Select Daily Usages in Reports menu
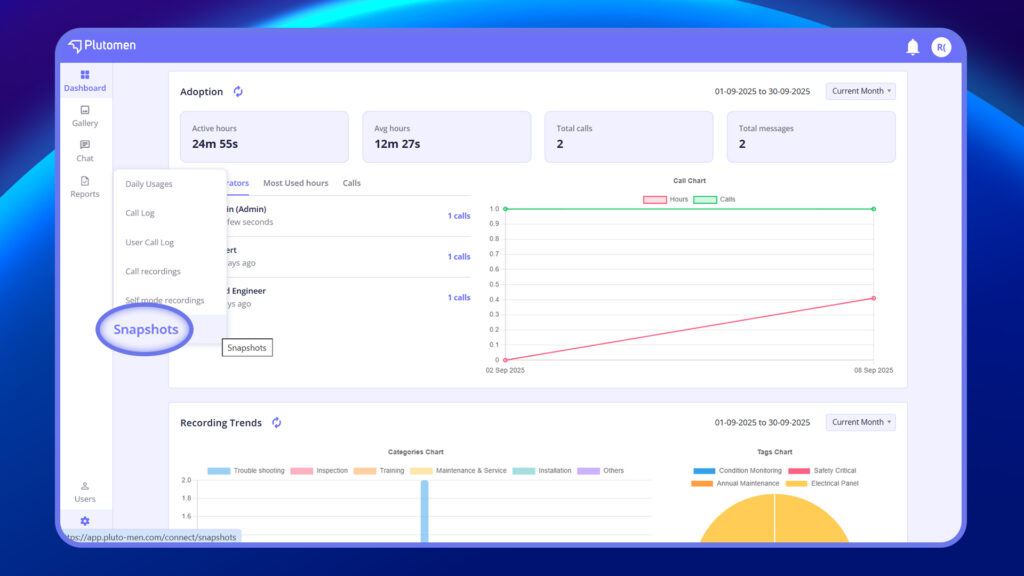 149,184
